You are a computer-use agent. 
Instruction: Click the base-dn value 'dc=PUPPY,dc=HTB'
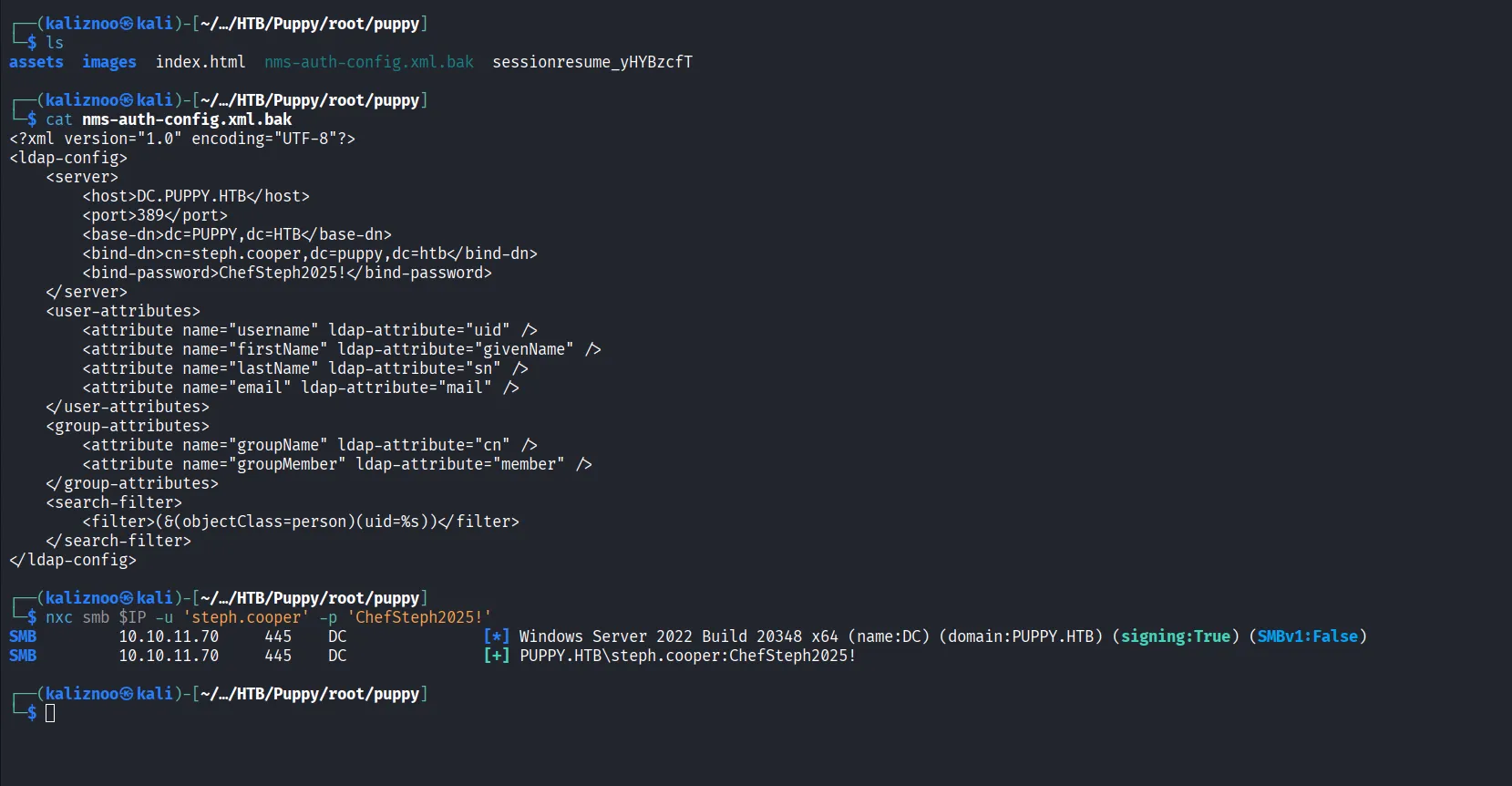coord(232,234)
